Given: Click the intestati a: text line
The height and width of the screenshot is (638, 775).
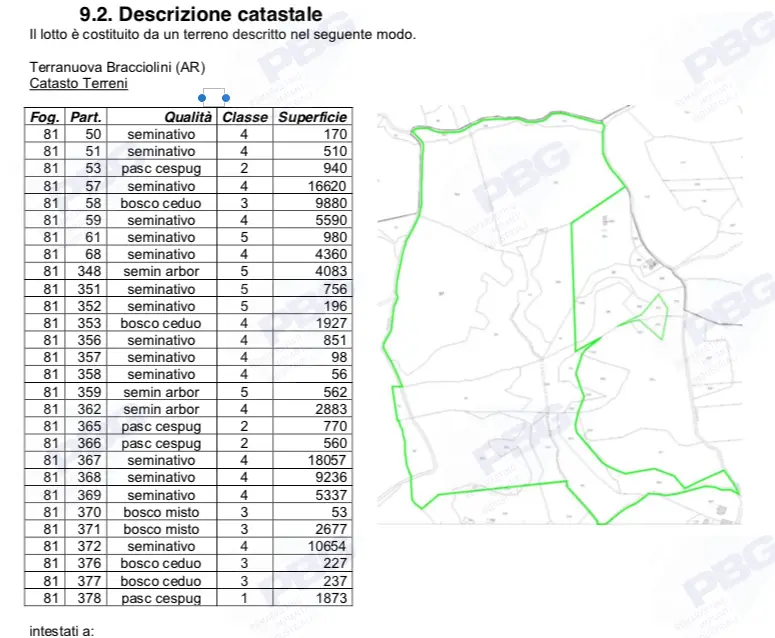Looking at the screenshot, I should click(61, 631).
